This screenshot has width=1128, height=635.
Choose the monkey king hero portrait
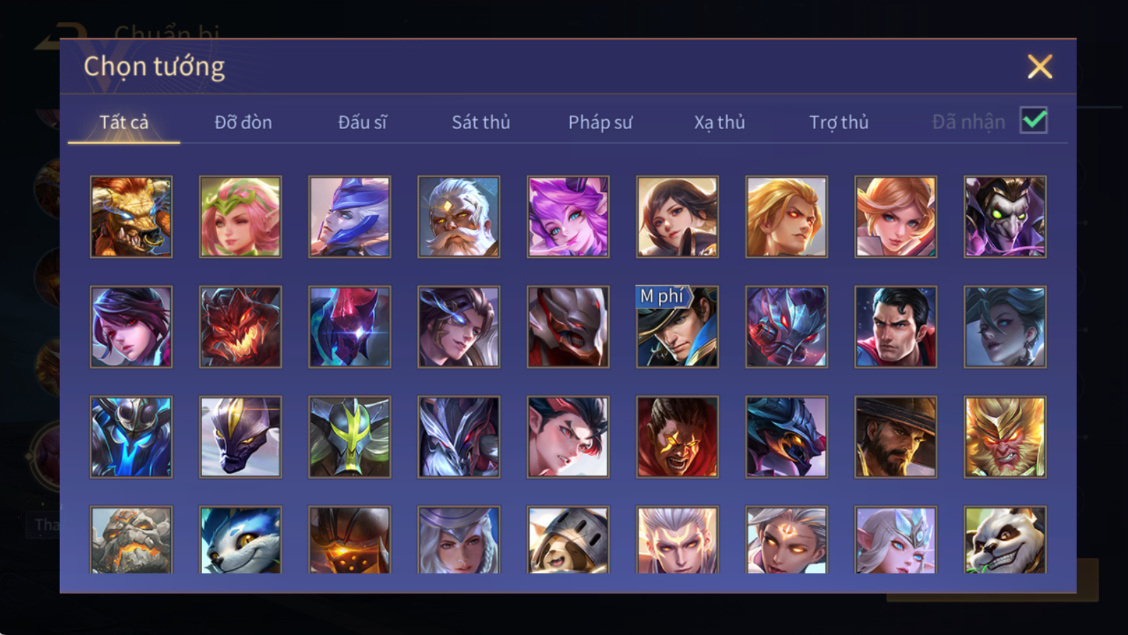point(1005,437)
